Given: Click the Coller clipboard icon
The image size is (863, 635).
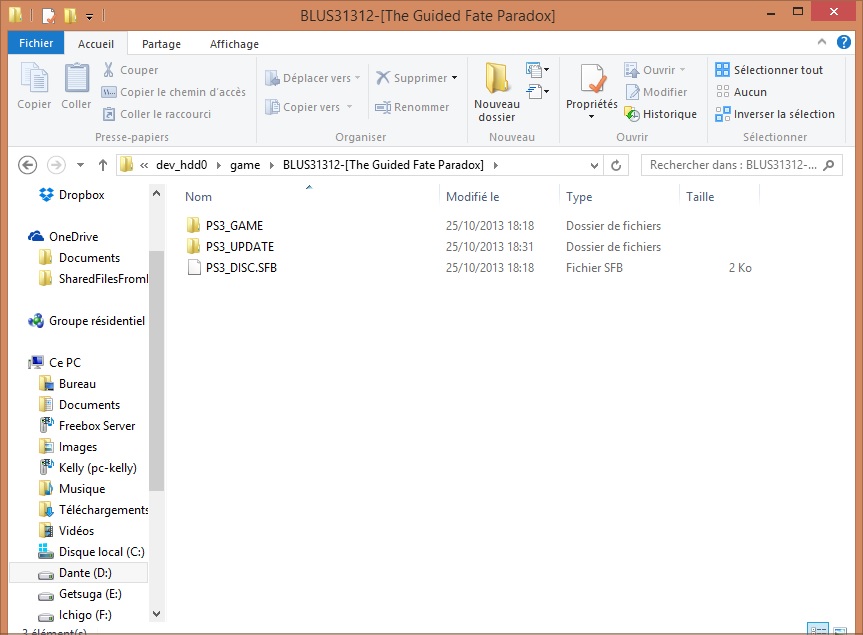Looking at the screenshot, I should pos(77,78).
